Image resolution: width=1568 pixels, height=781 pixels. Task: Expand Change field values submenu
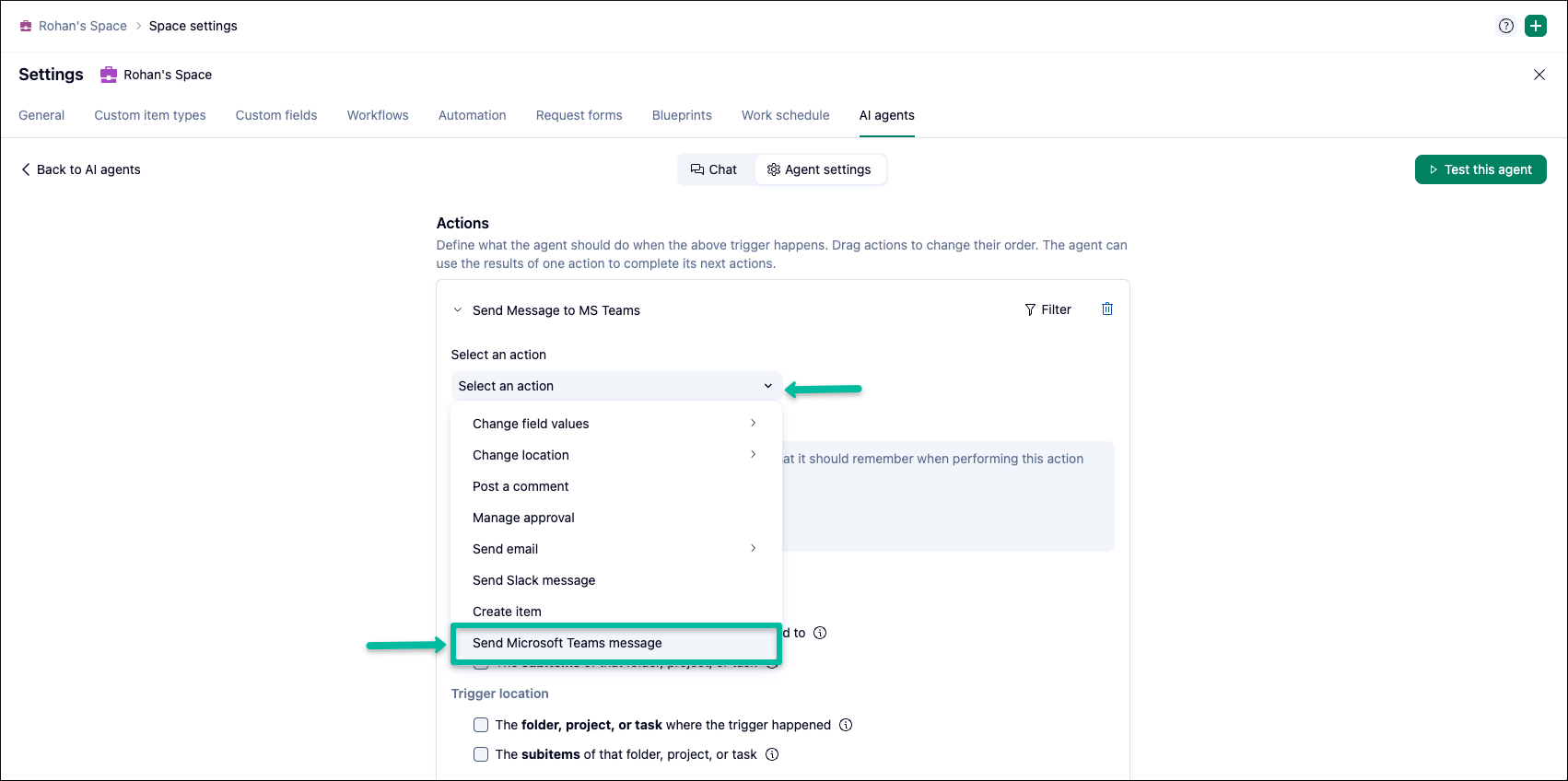coord(616,424)
